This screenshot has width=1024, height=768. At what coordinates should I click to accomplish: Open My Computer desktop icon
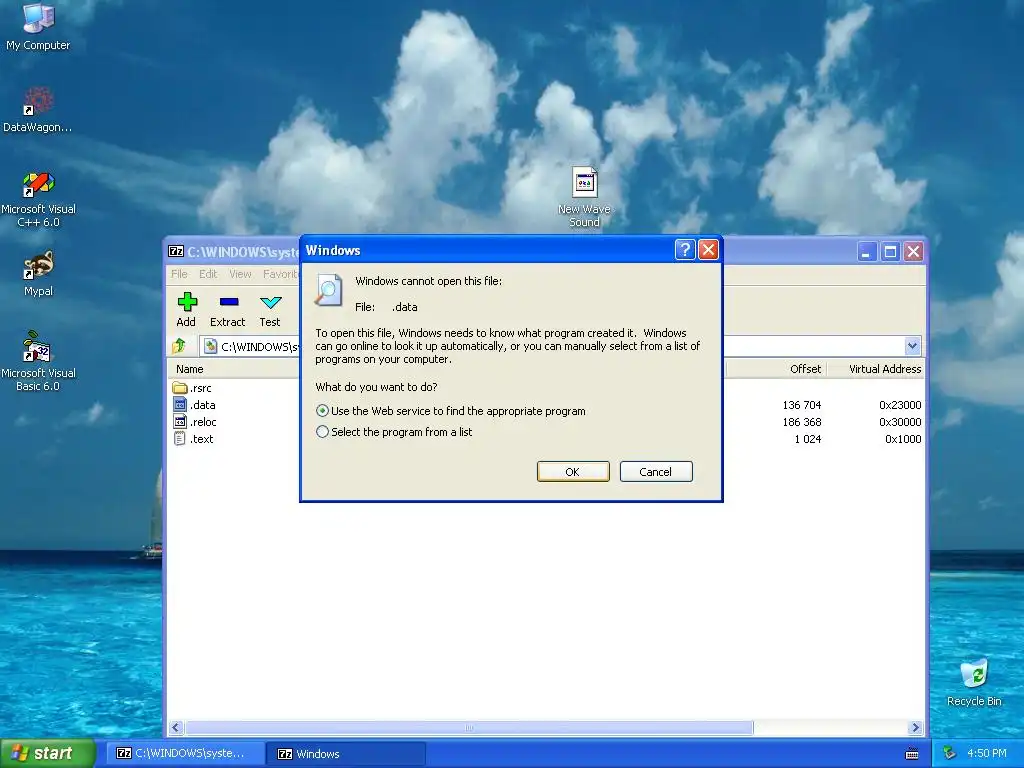[38, 26]
